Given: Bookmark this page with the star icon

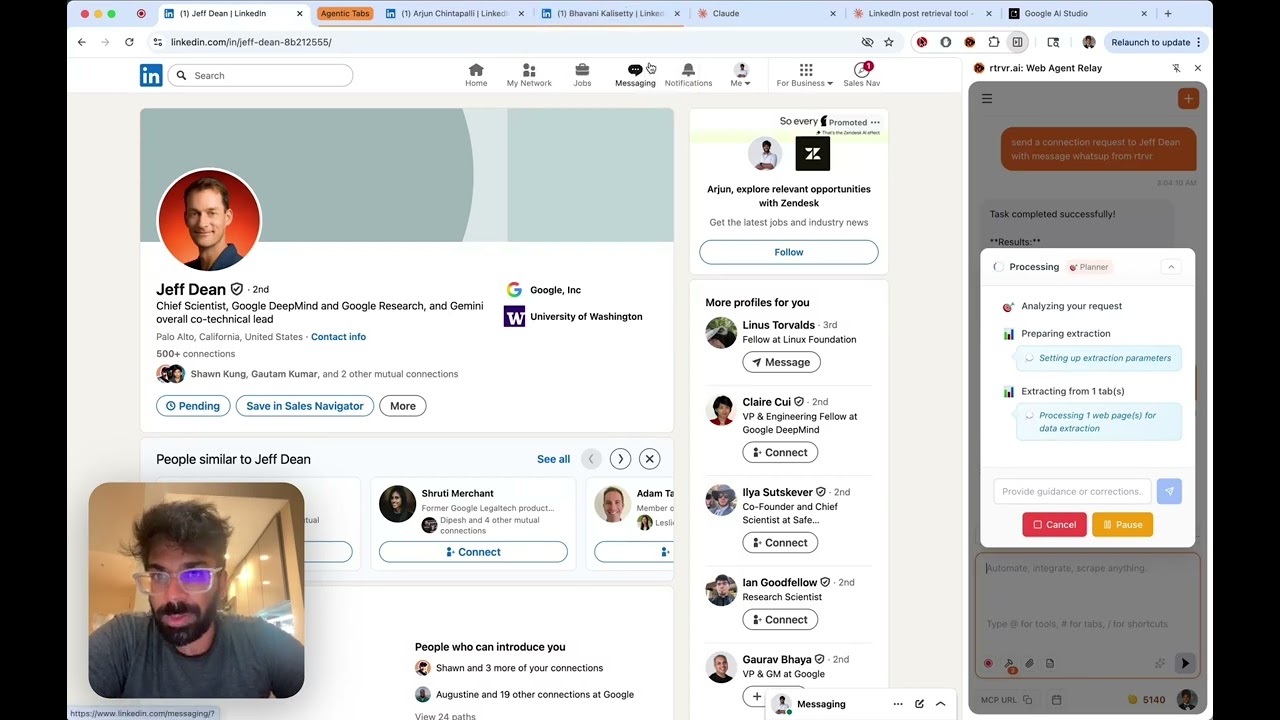Looking at the screenshot, I should point(888,42).
